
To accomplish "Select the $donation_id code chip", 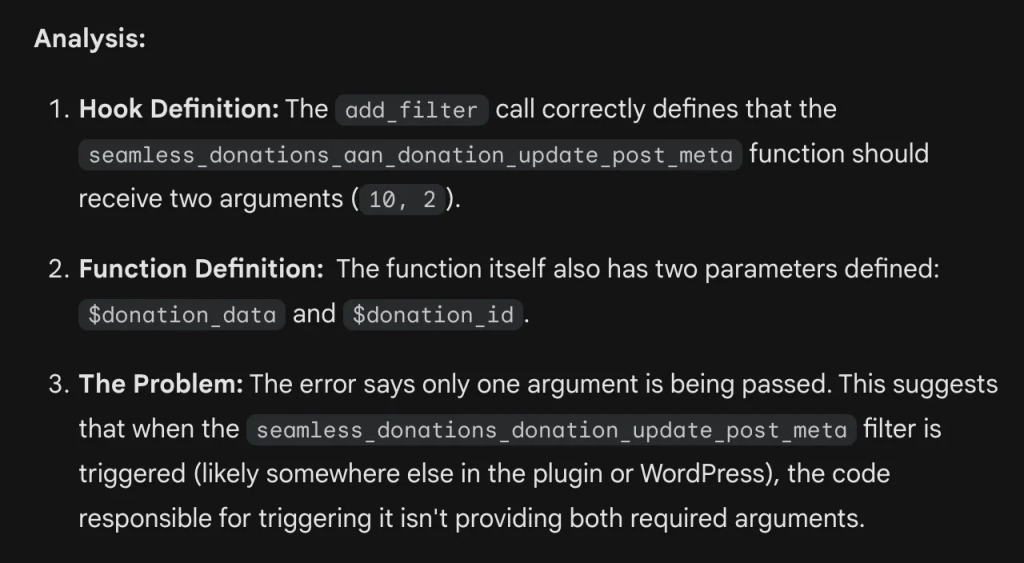I will tap(432, 314).
